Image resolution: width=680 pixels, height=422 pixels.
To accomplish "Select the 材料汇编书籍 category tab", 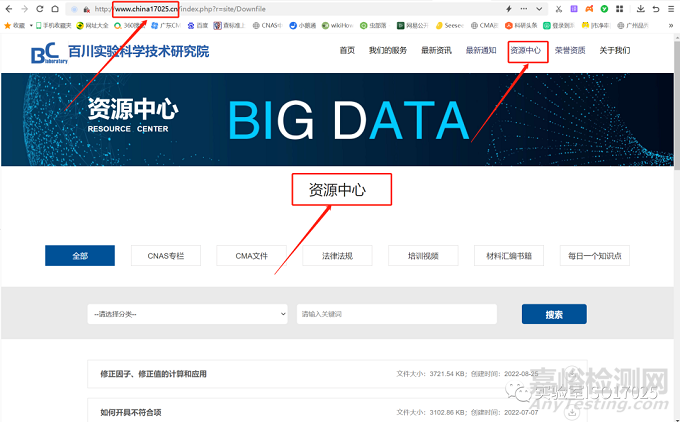I will [509, 255].
